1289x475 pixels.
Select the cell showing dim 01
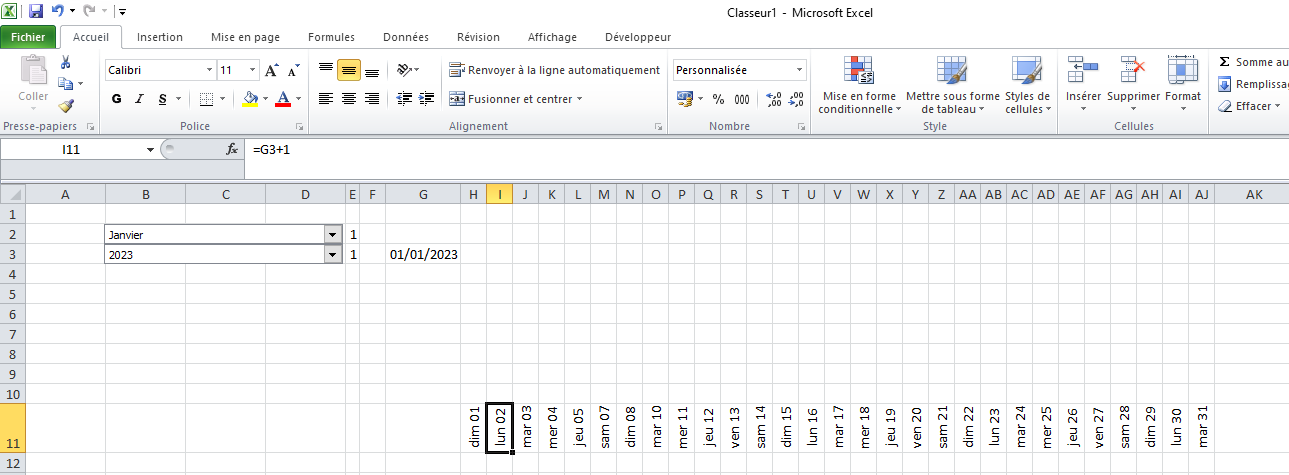coord(474,428)
